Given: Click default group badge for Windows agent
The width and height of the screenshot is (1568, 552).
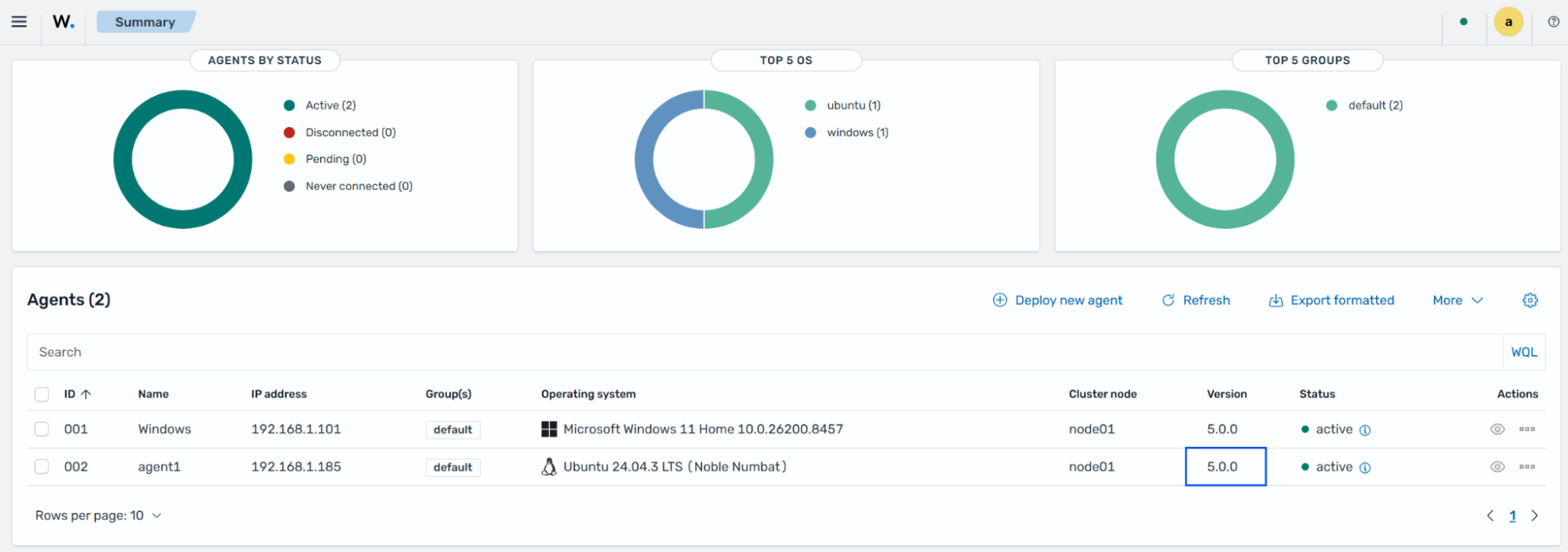Looking at the screenshot, I should 453,430.
